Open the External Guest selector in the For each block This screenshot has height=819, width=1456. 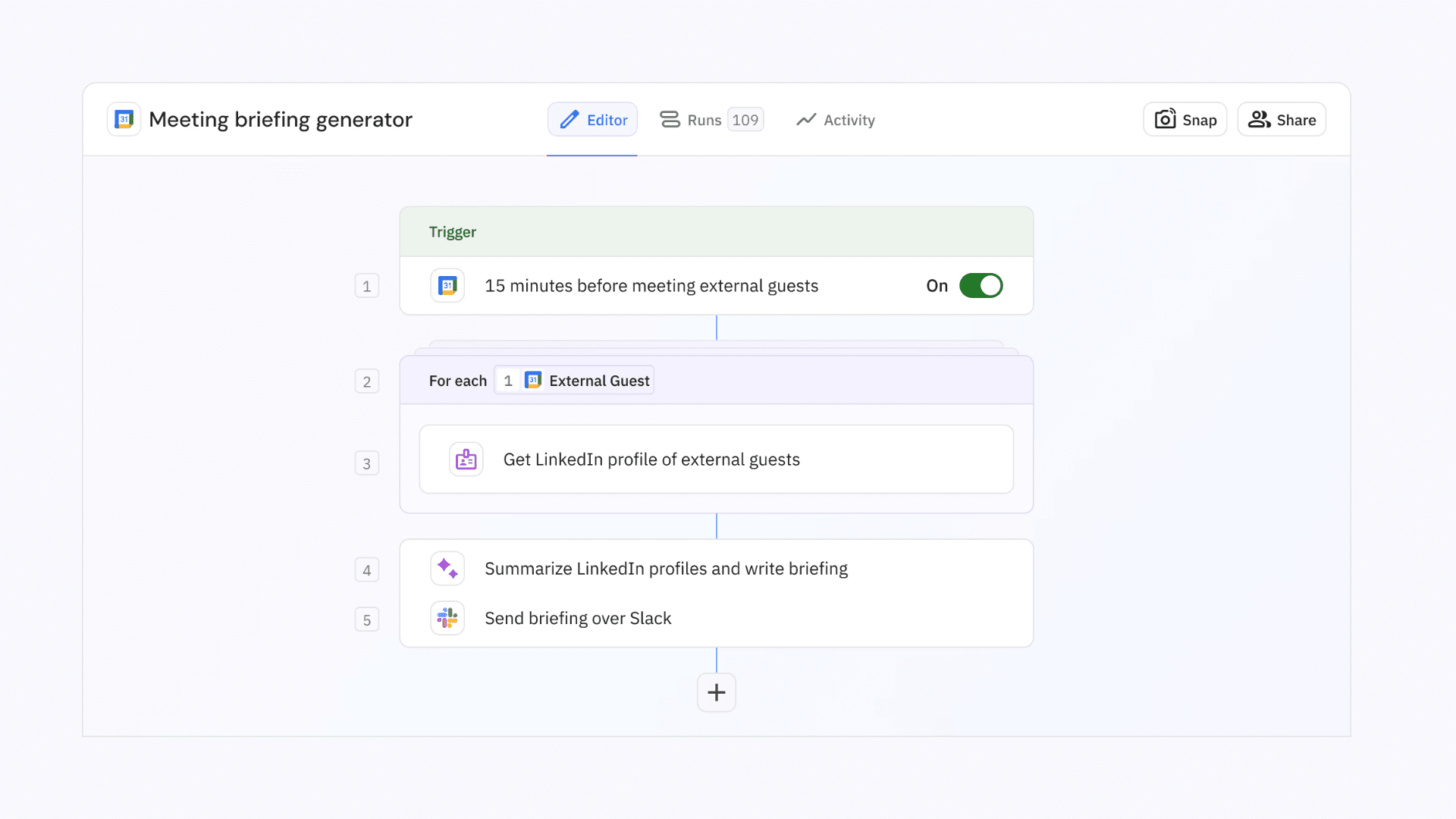(x=598, y=380)
